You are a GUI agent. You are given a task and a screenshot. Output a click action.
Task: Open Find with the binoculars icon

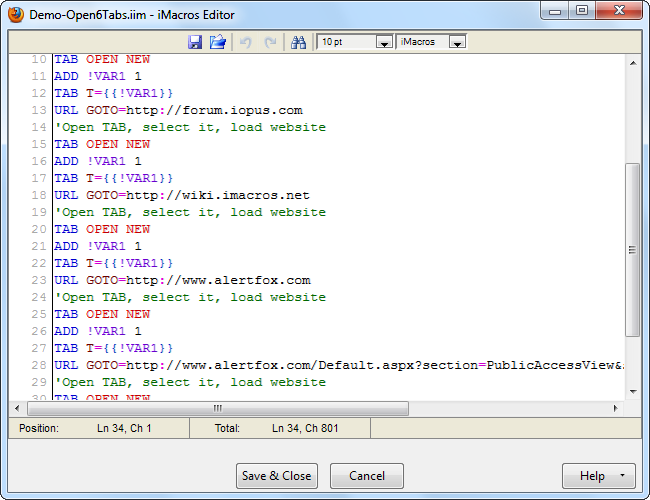(298, 42)
